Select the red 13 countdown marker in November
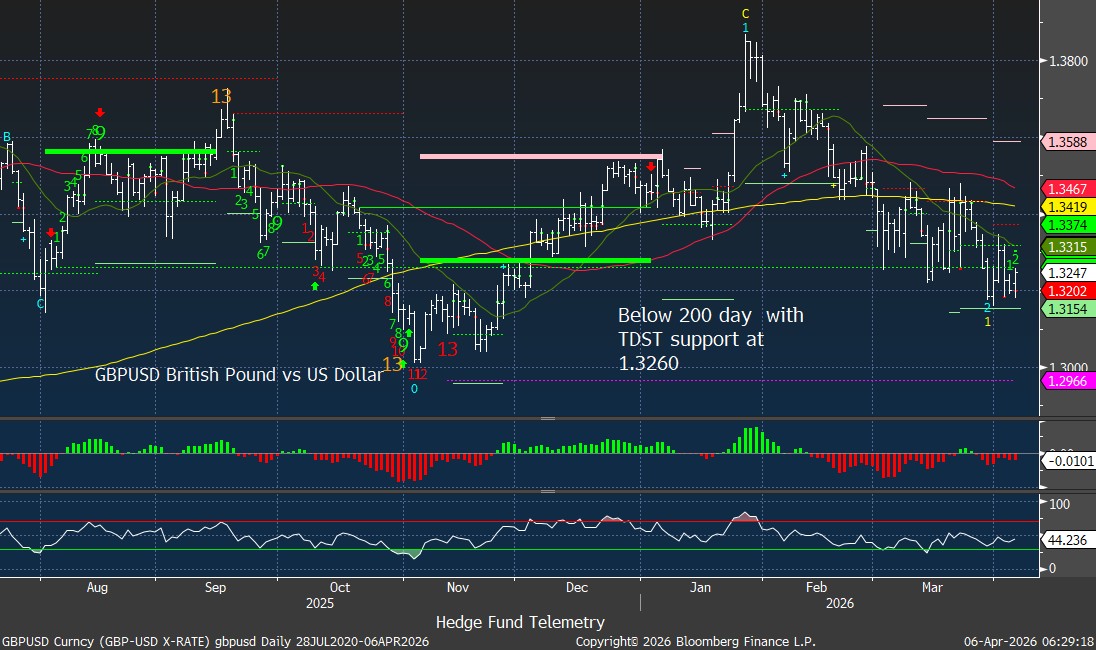 tap(447, 349)
